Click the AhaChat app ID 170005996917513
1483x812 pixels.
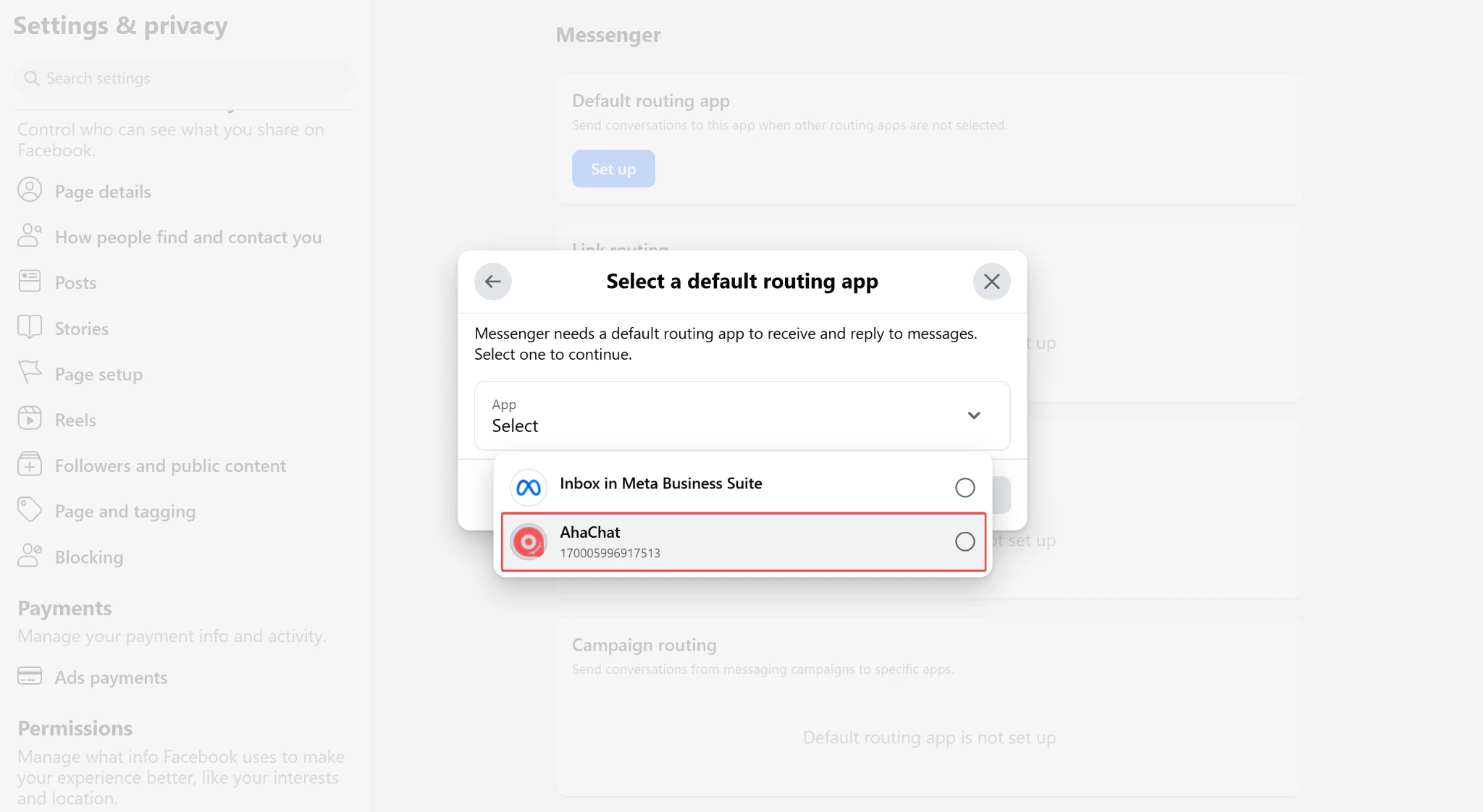click(610, 553)
